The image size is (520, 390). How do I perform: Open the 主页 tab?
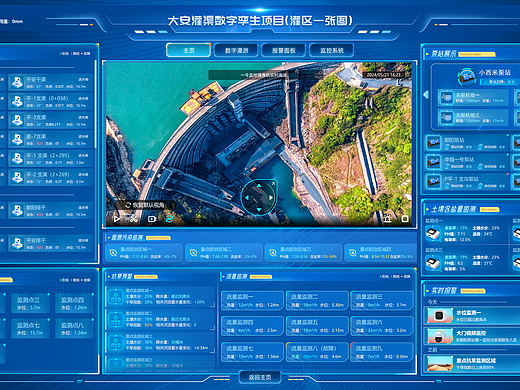(x=188, y=50)
